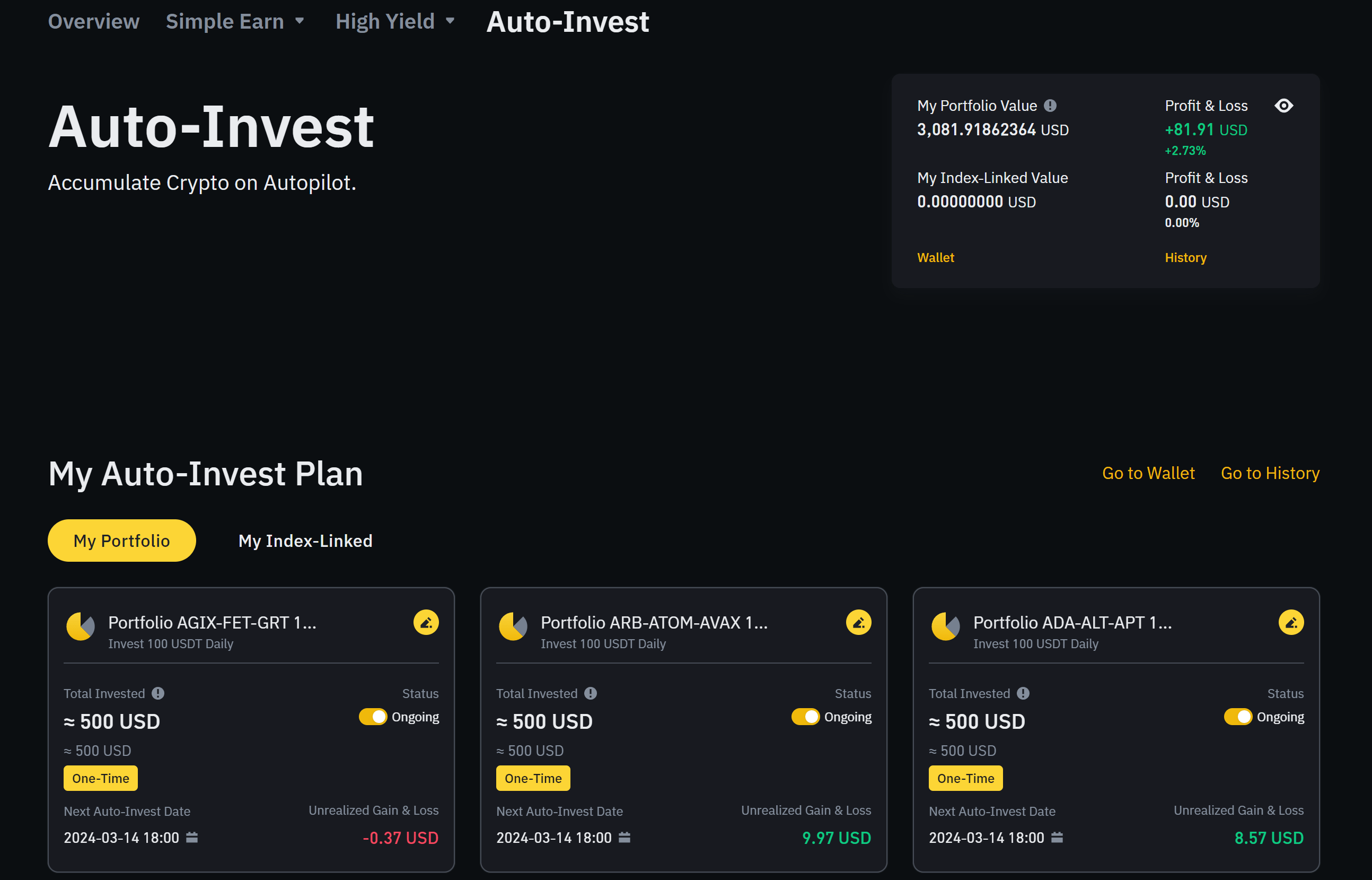
Task: Click the edit icon on ADA-ALT-APT portfolio
Action: (1291, 622)
